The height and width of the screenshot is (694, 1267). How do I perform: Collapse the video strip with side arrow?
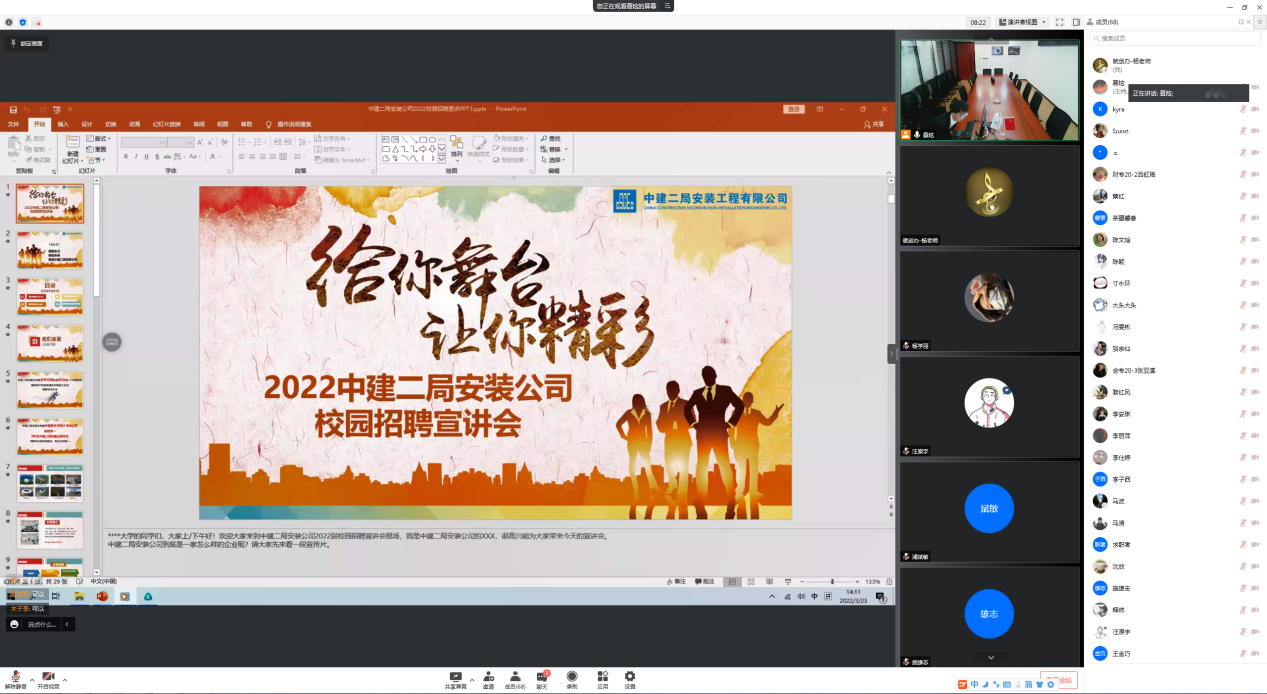coord(891,353)
